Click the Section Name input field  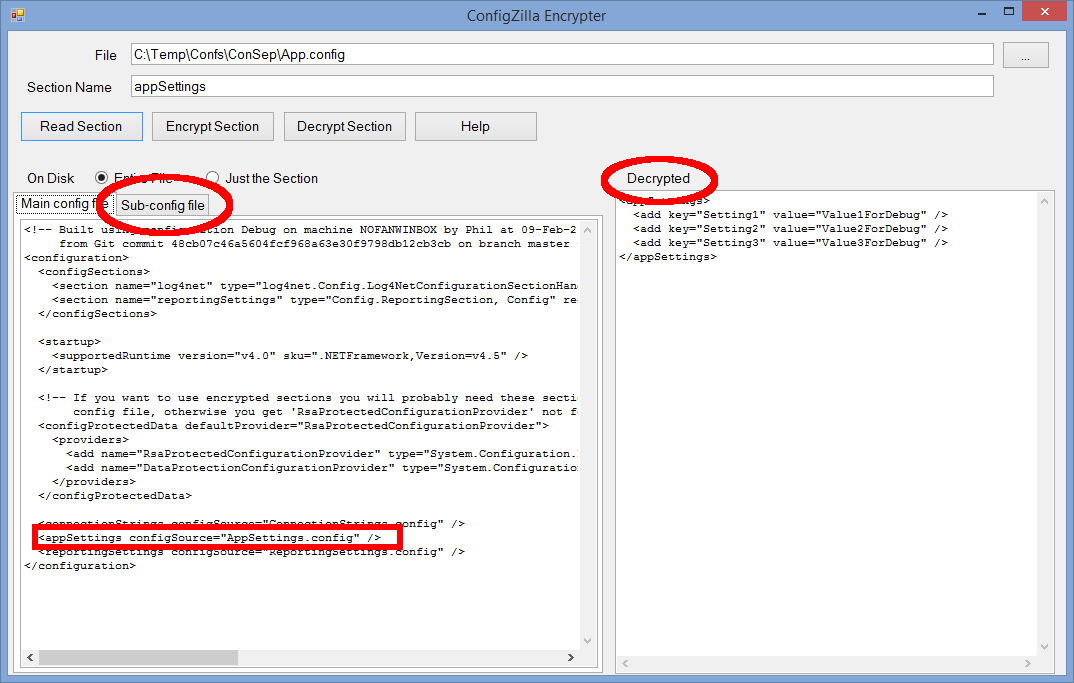pos(562,86)
